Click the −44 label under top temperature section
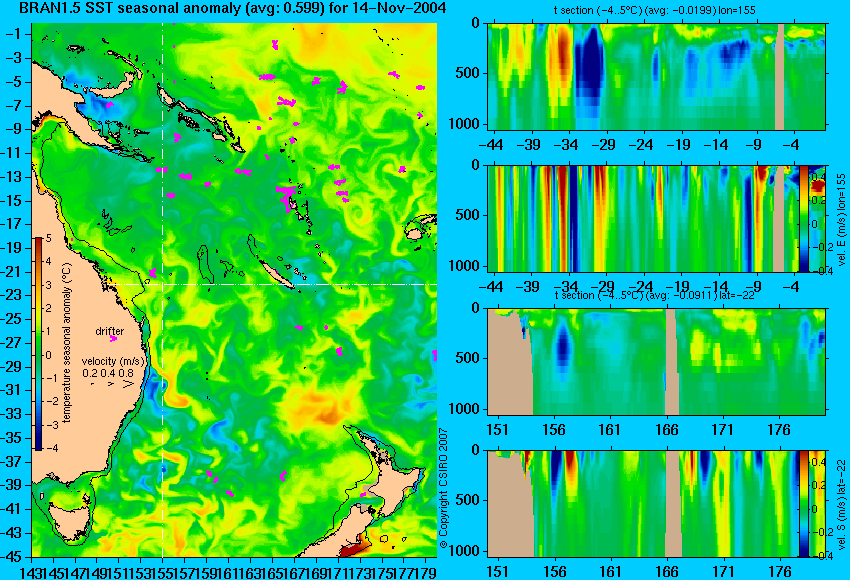850x580 pixels. click(x=492, y=145)
